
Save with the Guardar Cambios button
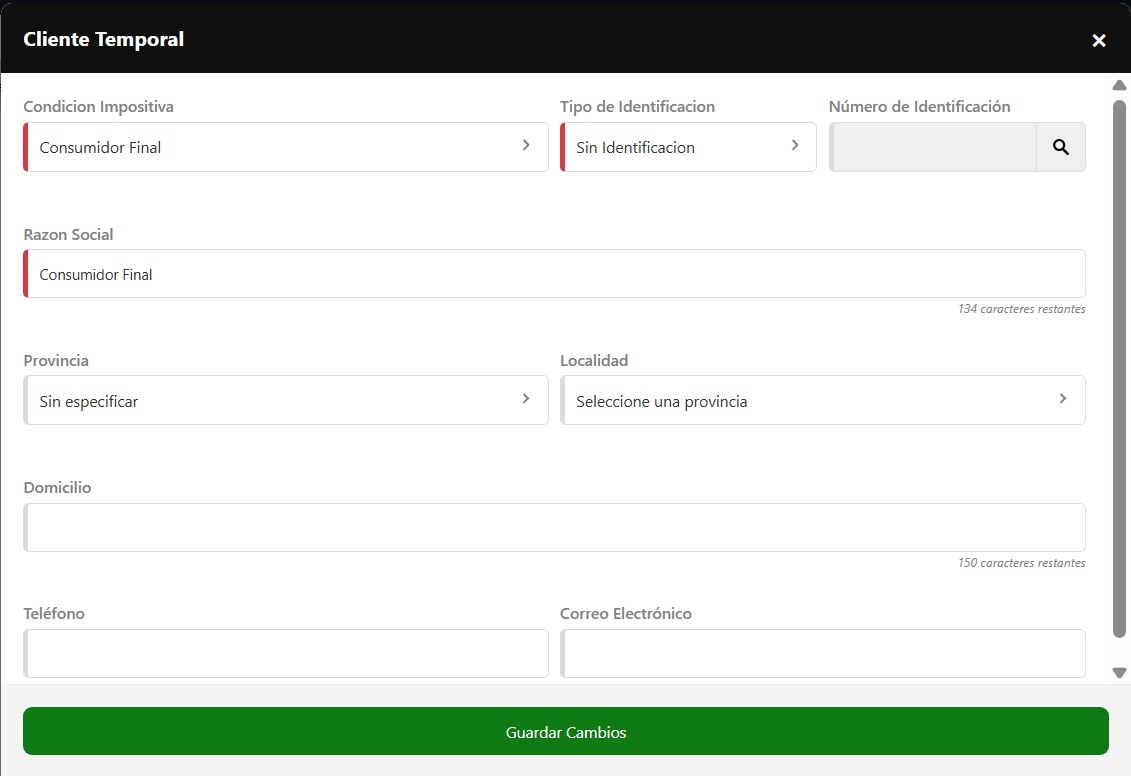tap(565, 732)
